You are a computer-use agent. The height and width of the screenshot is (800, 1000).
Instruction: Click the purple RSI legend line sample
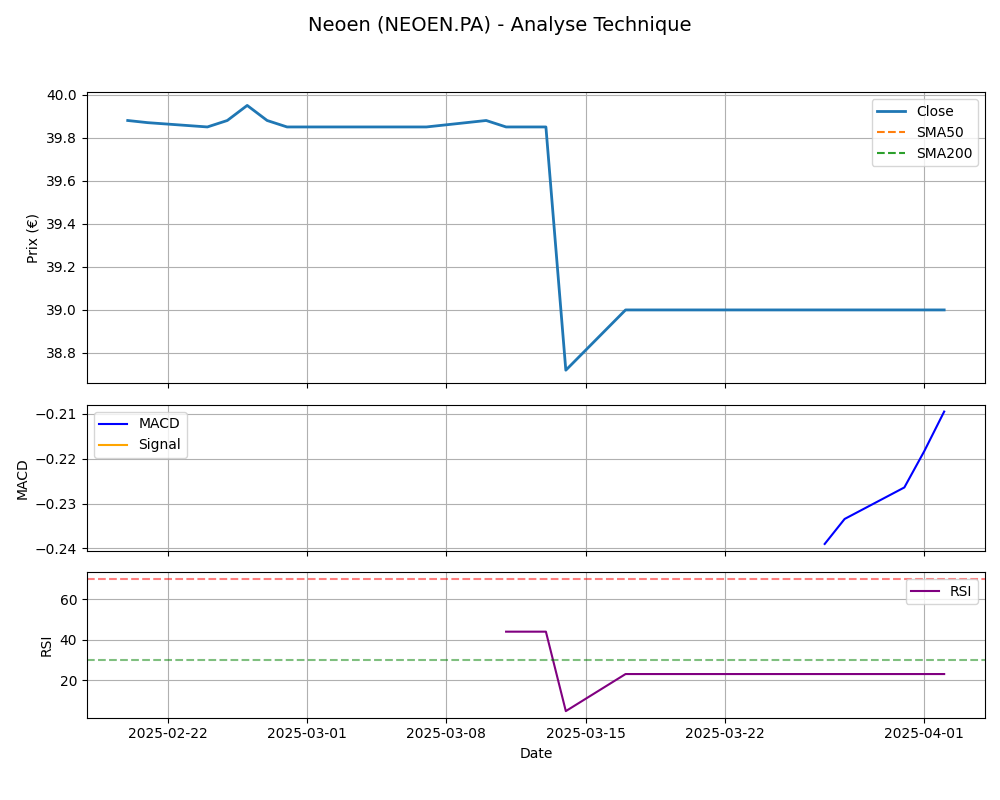point(925,592)
